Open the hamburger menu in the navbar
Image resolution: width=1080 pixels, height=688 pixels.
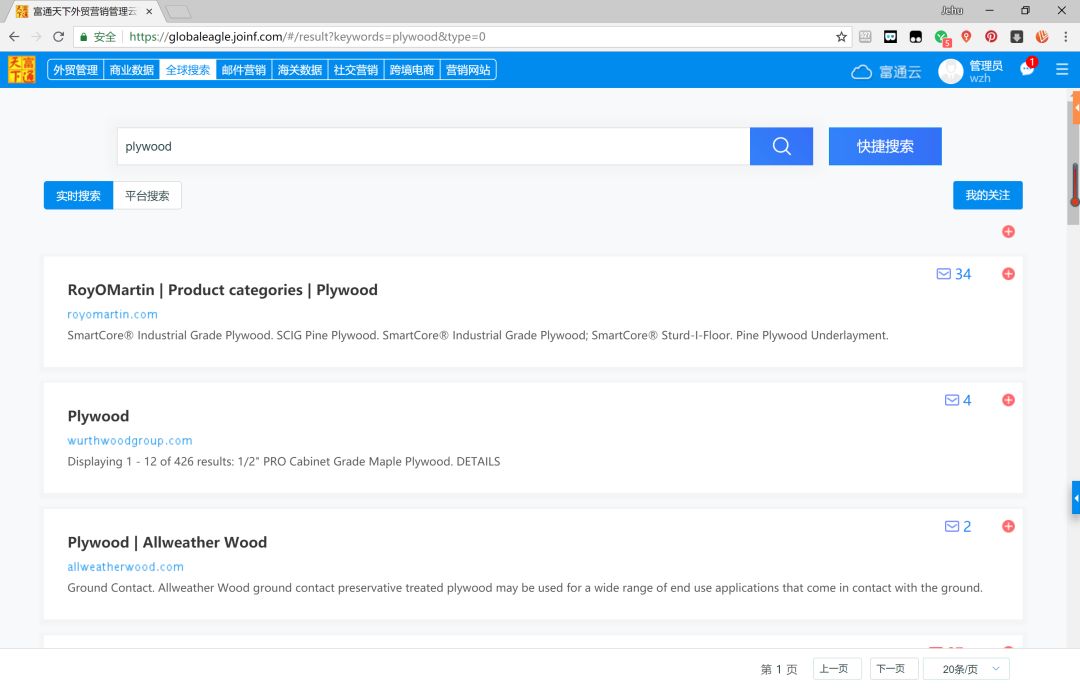[1061, 70]
